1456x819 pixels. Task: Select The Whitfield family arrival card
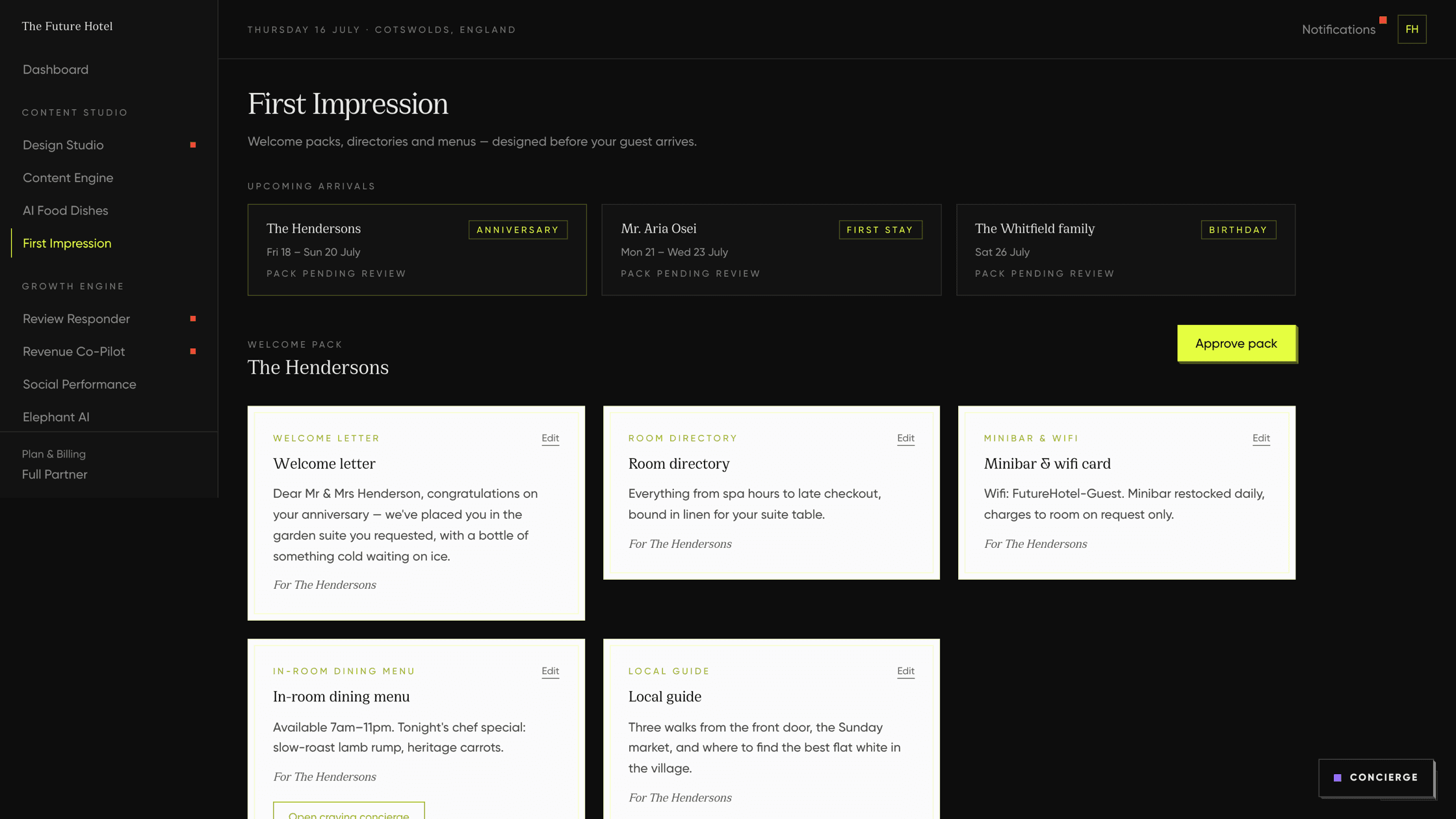pyautogui.click(x=1126, y=250)
